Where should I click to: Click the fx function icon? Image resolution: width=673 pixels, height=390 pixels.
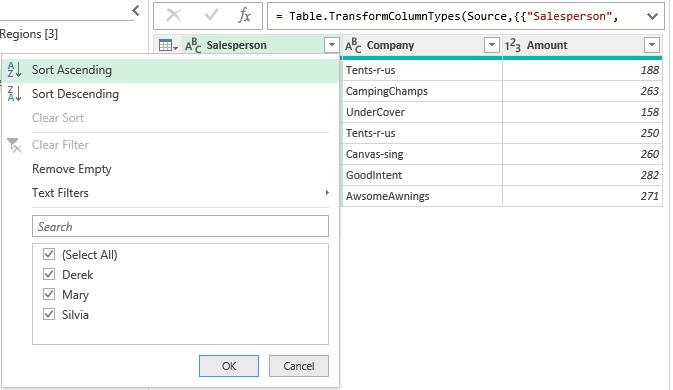pos(244,15)
